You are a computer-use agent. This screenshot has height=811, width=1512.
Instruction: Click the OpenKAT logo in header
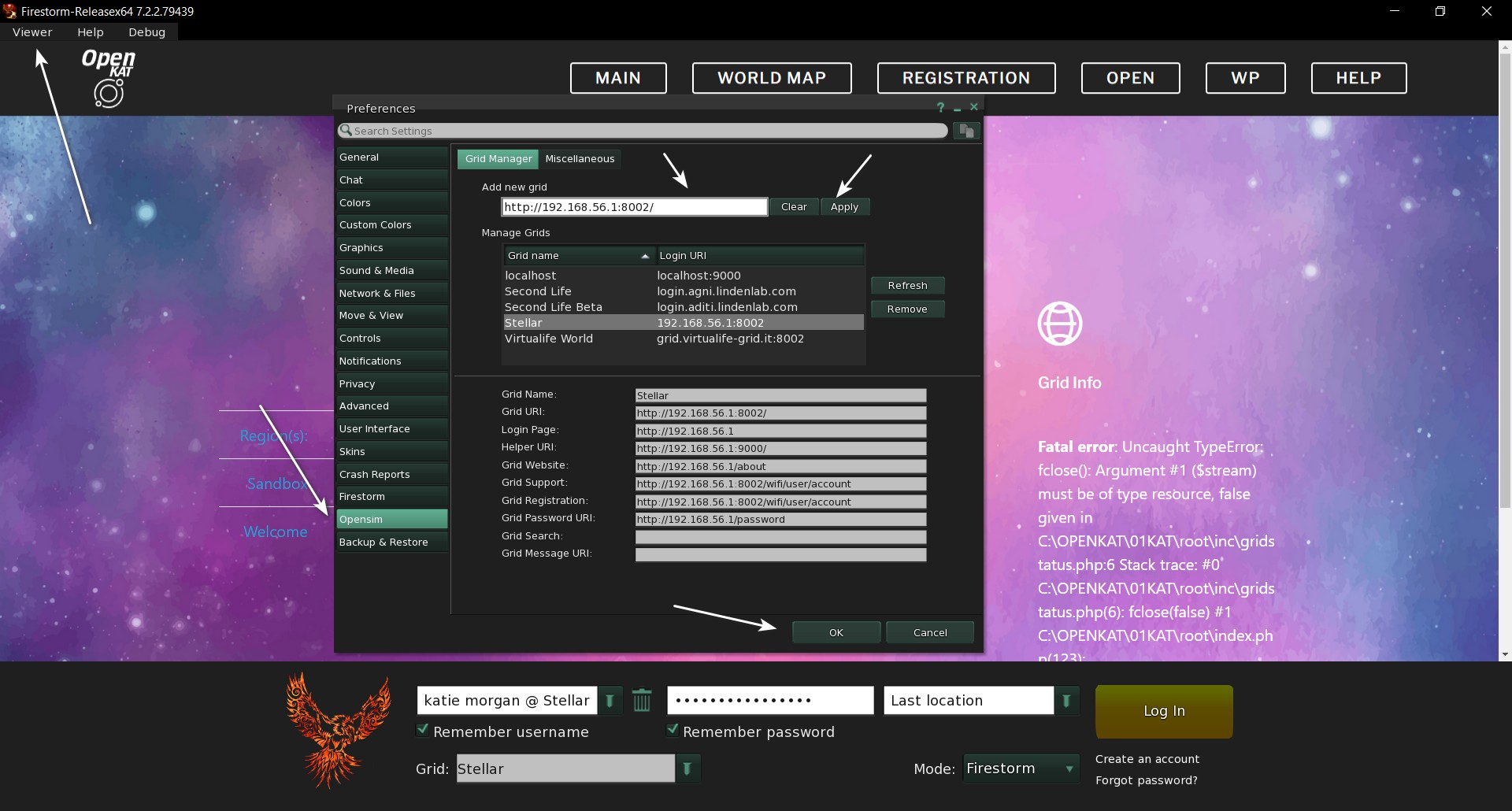[109, 77]
